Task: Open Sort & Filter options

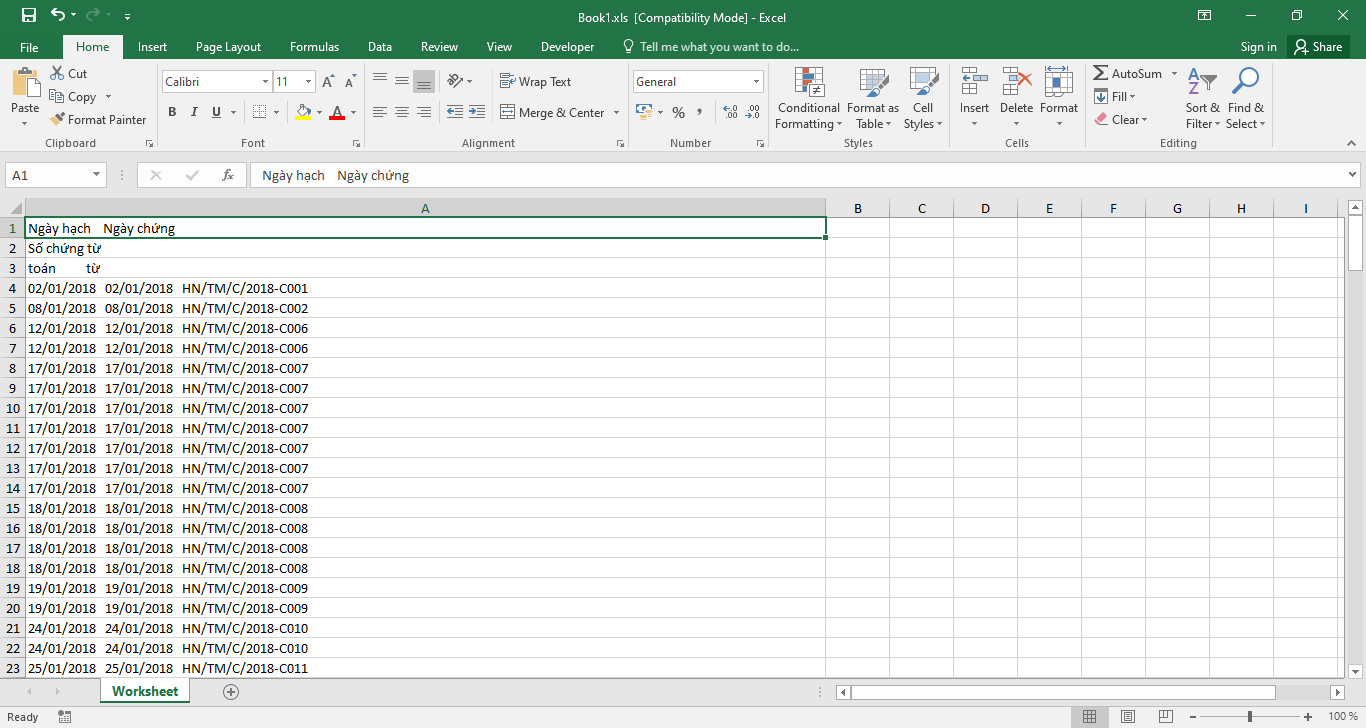Action: pos(1202,98)
